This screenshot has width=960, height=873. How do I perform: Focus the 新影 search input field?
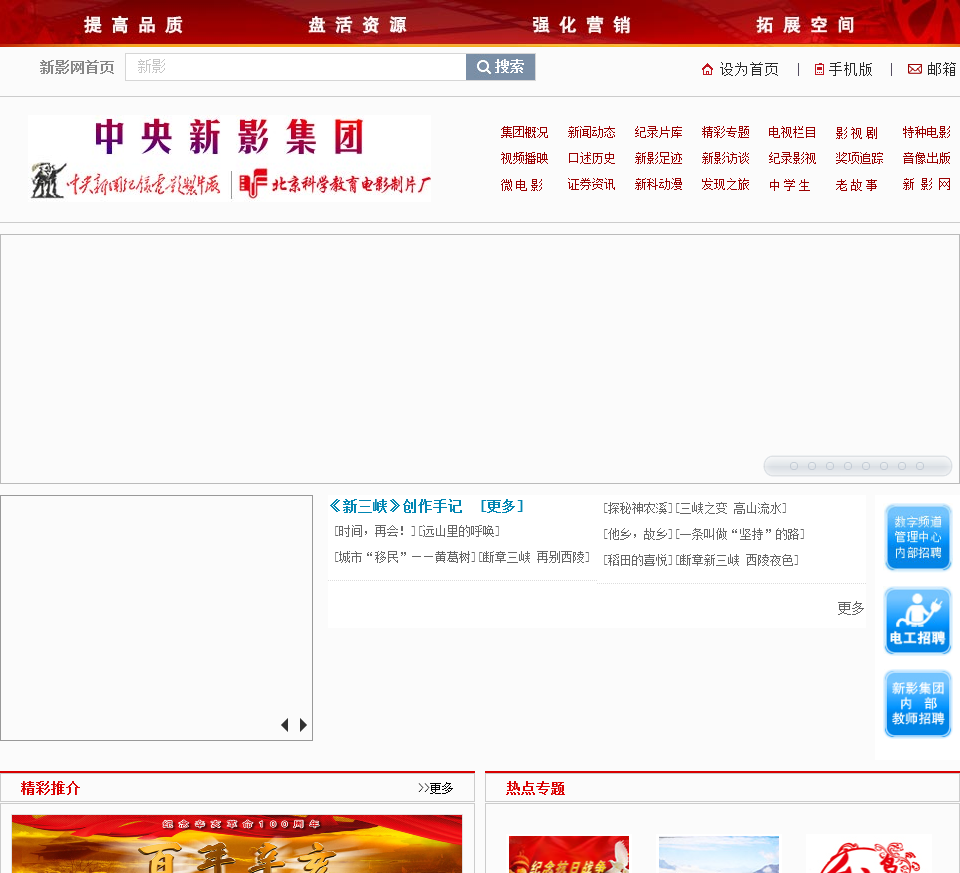(x=296, y=67)
